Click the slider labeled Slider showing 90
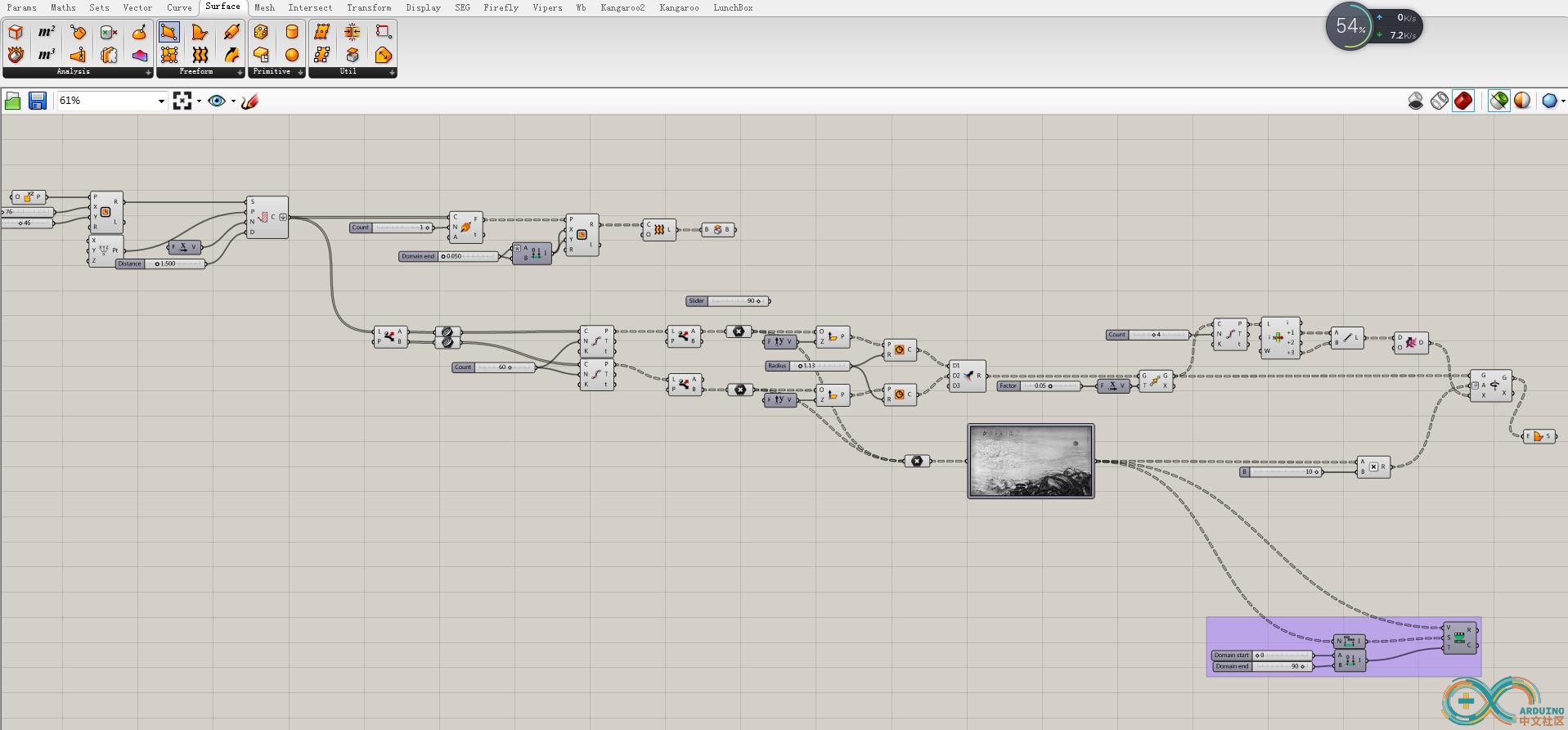1568x730 pixels. click(728, 300)
